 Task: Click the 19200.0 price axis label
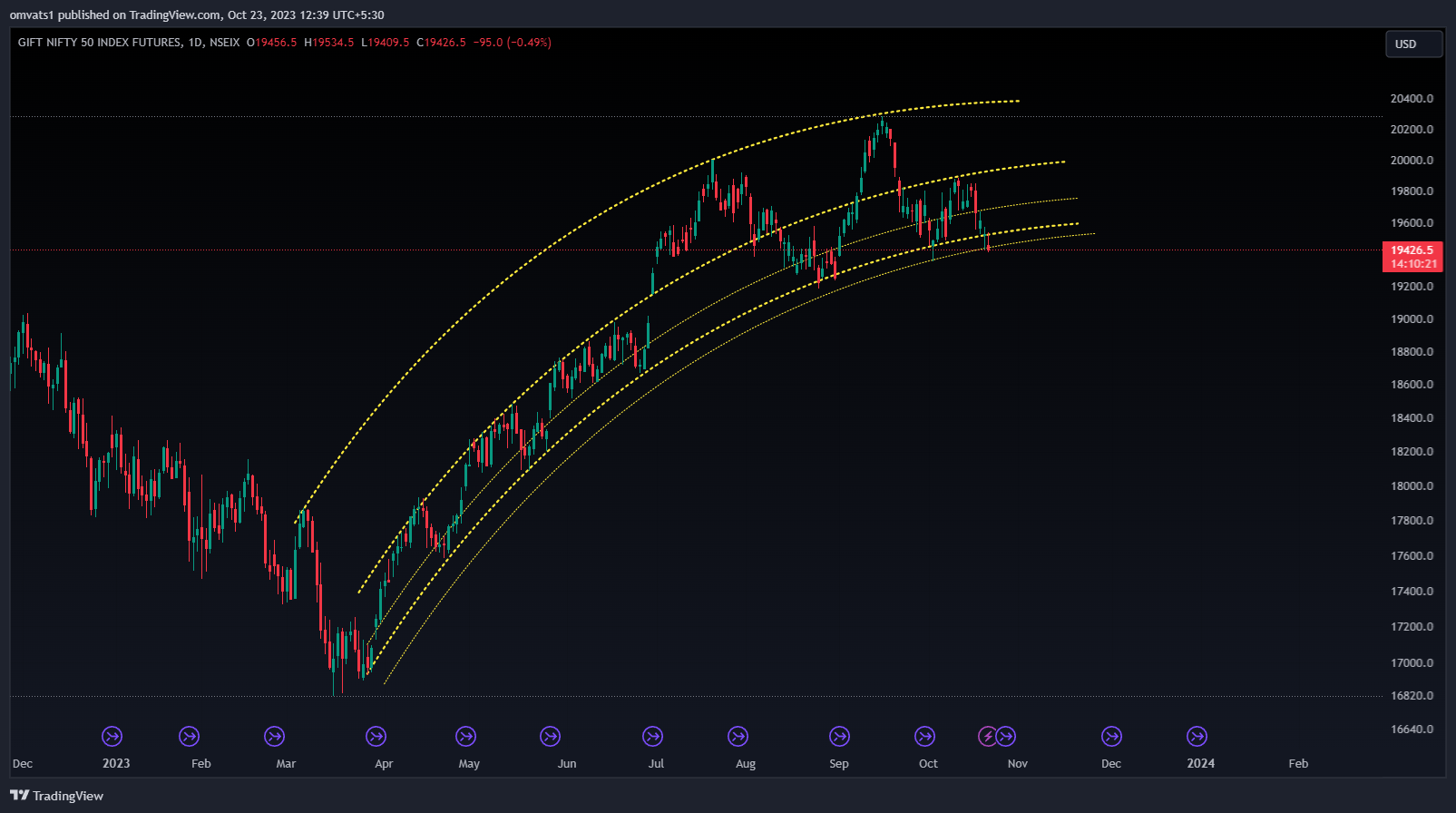tap(1412, 286)
